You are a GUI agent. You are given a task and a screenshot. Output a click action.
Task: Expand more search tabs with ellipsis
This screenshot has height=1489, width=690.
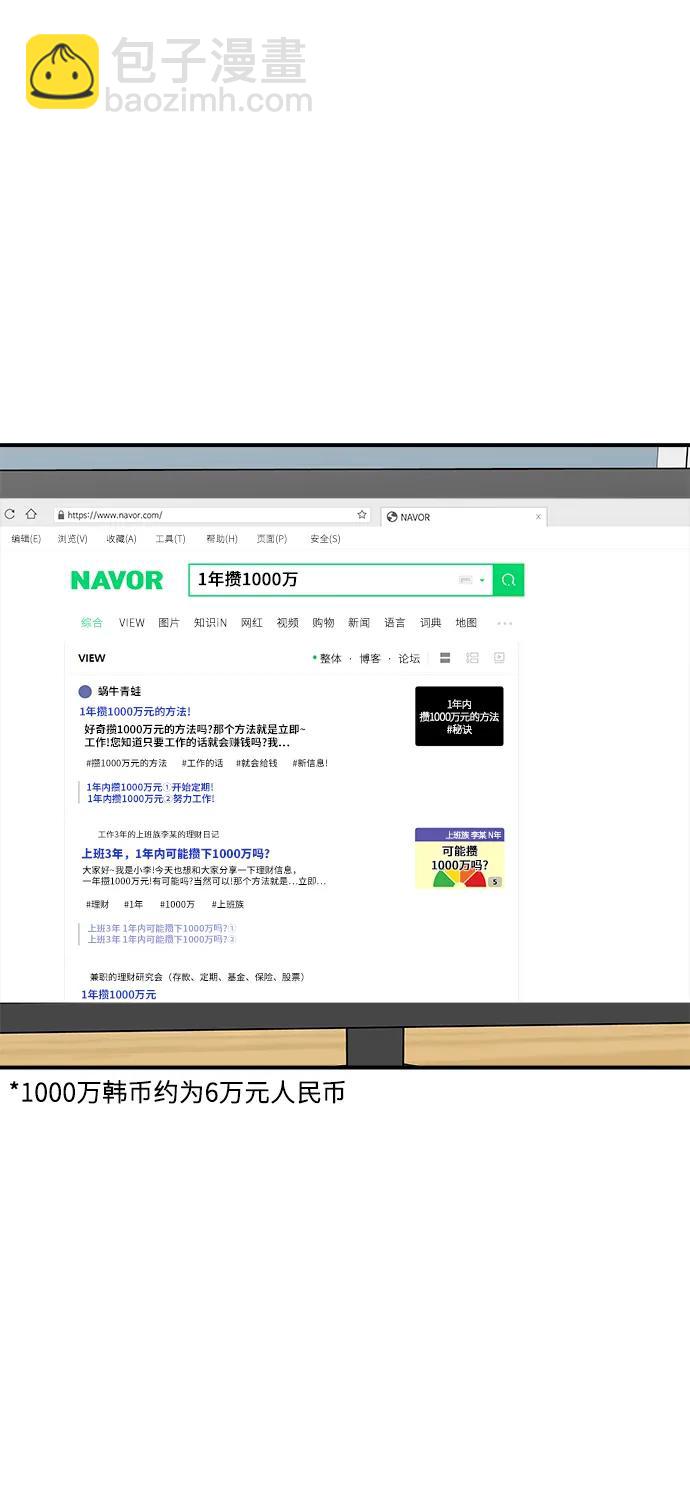pyautogui.click(x=505, y=623)
